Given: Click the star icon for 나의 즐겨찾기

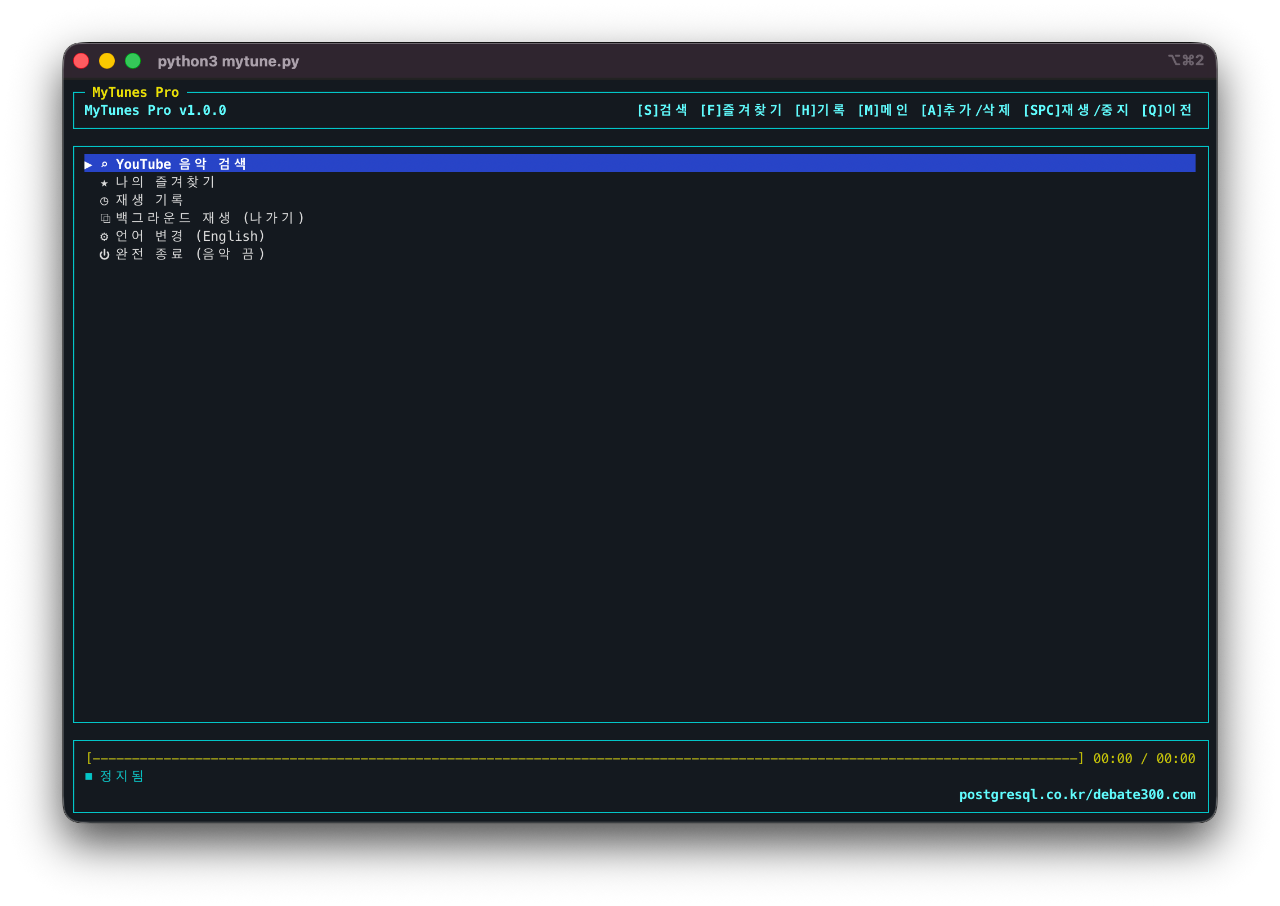Looking at the screenshot, I should point(104,182).
